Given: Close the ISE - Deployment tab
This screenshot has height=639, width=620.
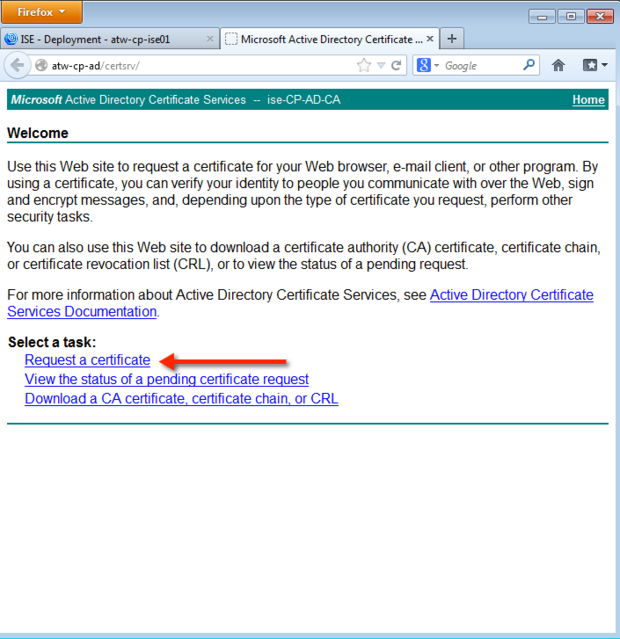Looking at the screenshot, I should coord(210,39).
